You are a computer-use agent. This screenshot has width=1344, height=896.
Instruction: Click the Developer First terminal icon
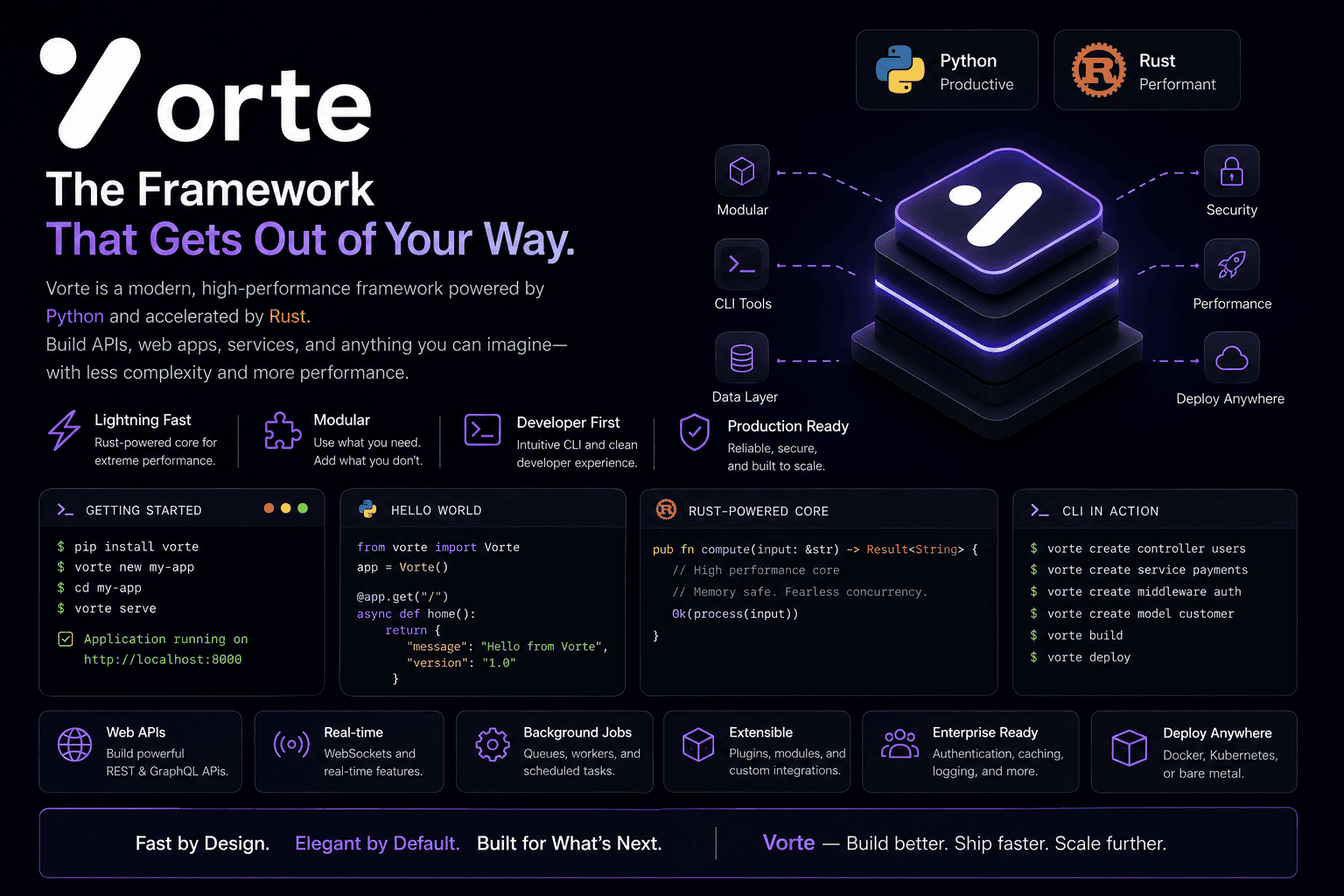[x=483, y=430]
